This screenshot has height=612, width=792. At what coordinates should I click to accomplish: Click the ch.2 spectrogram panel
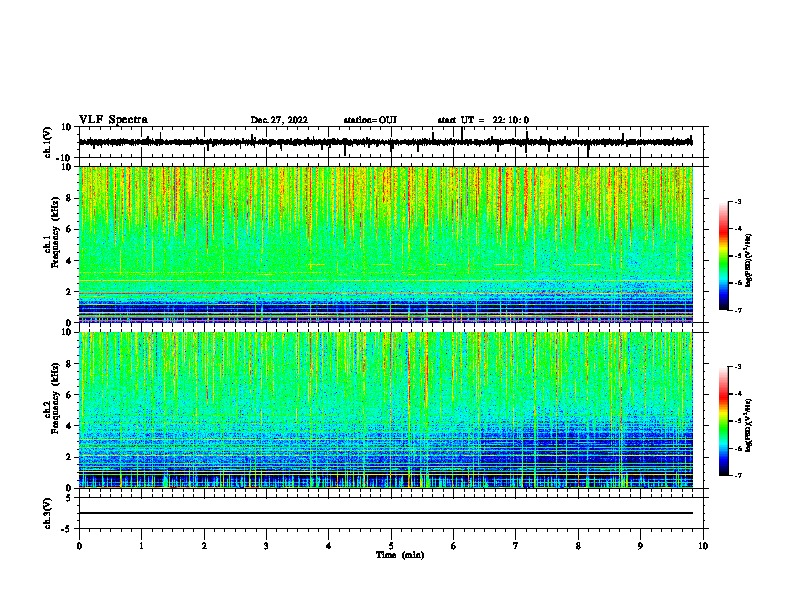(x=386, y=410)
